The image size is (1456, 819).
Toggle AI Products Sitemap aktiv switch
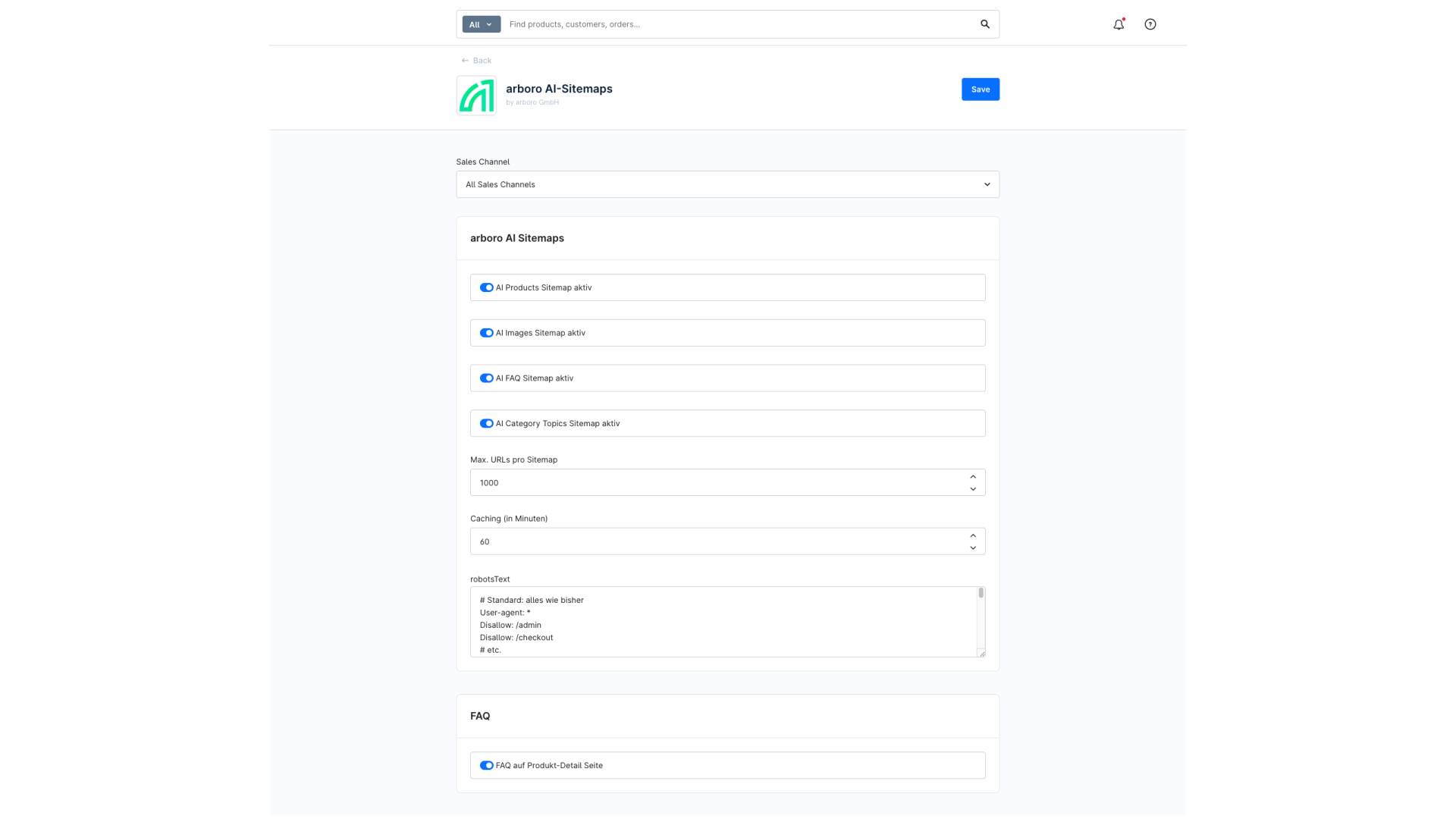[x=486, y=287]
